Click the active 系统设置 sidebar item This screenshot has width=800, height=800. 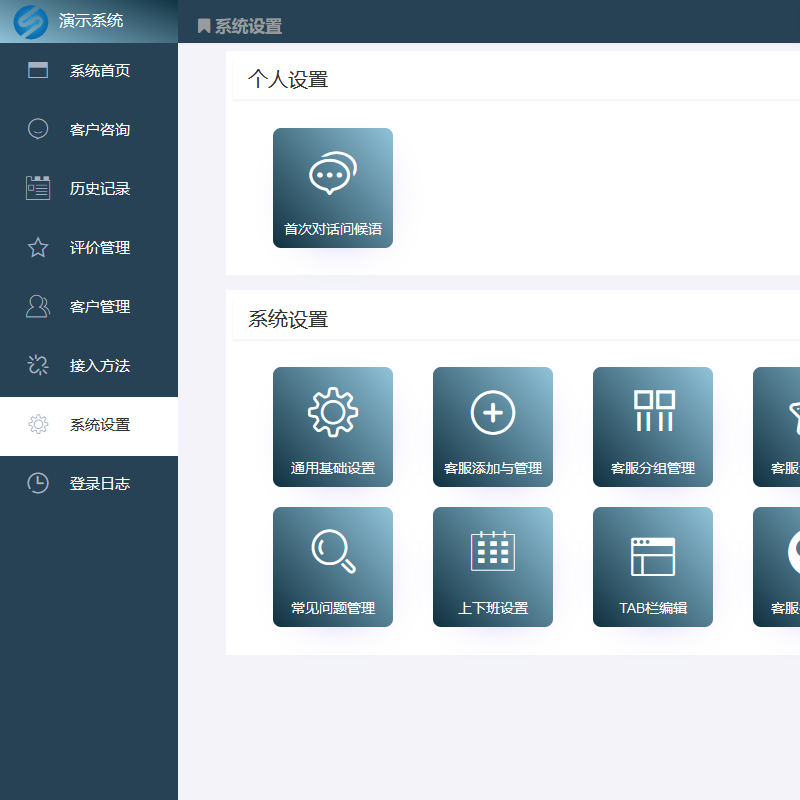click(x=89, y=426)
